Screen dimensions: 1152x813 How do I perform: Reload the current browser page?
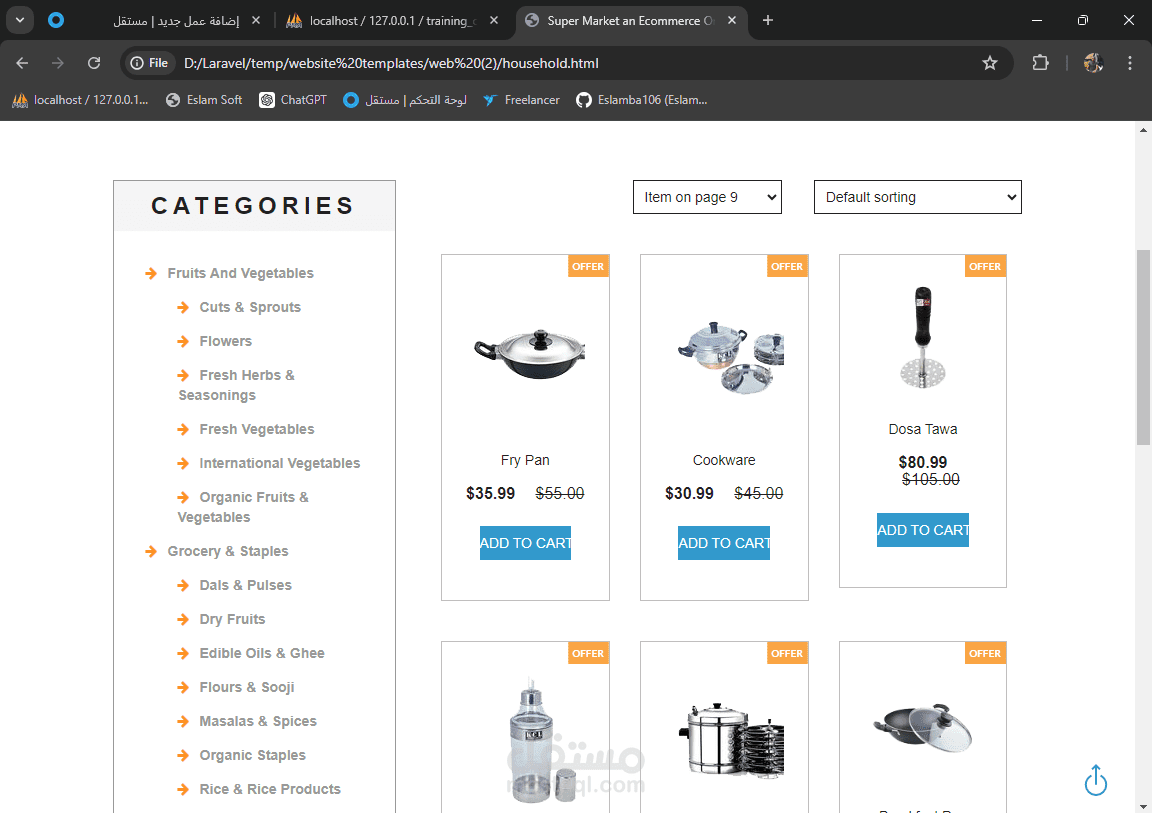pyautogui.click(x=94, y=63)
